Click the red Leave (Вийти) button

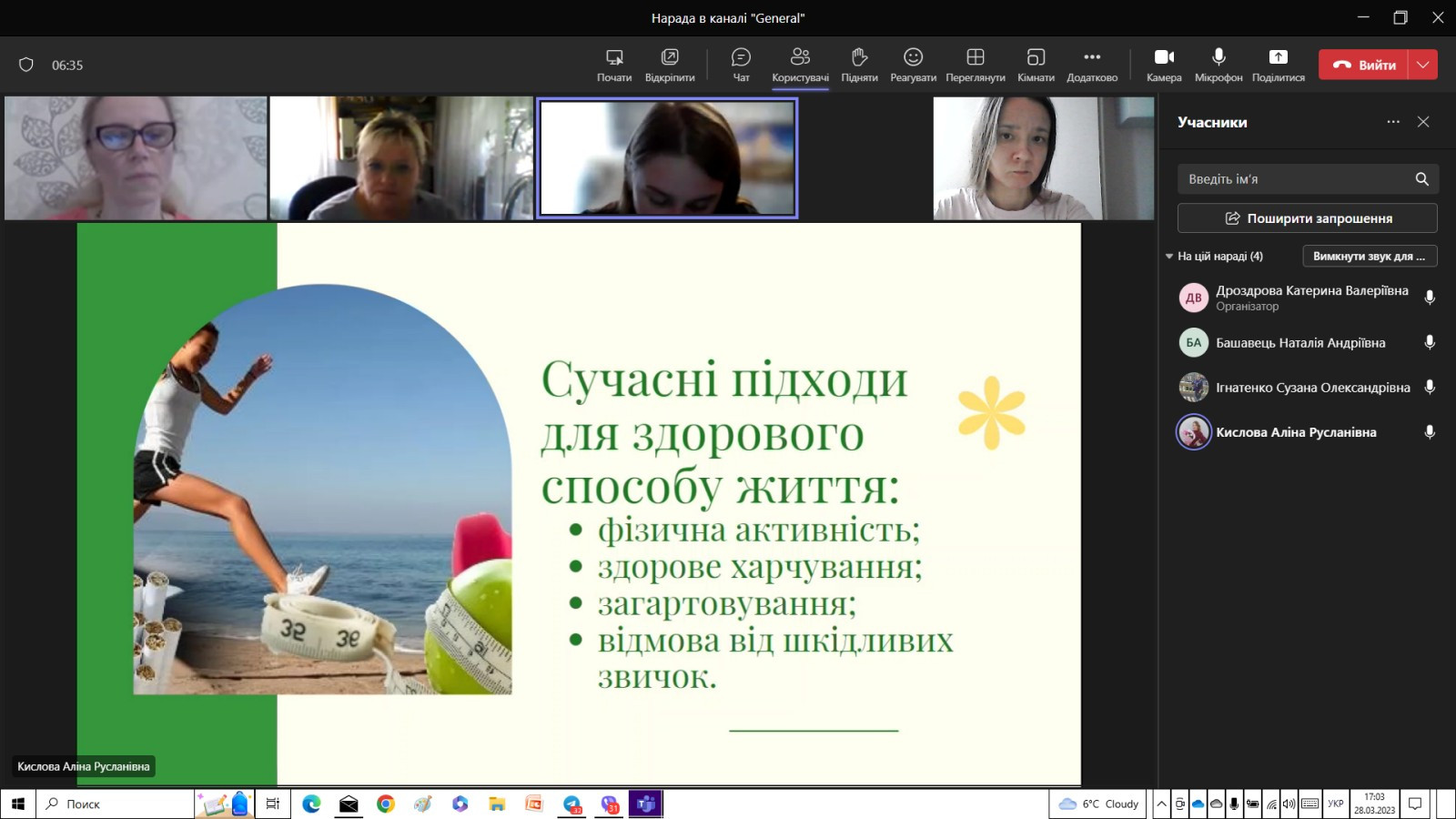click(x=1363, y=65)
